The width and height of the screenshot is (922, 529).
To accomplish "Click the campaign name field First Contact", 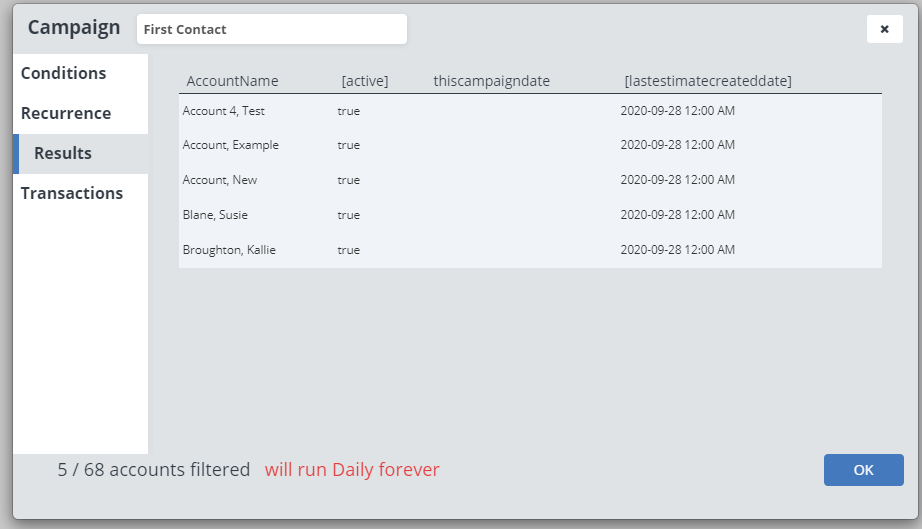I will pyautogui.click(x=271, y=29).
